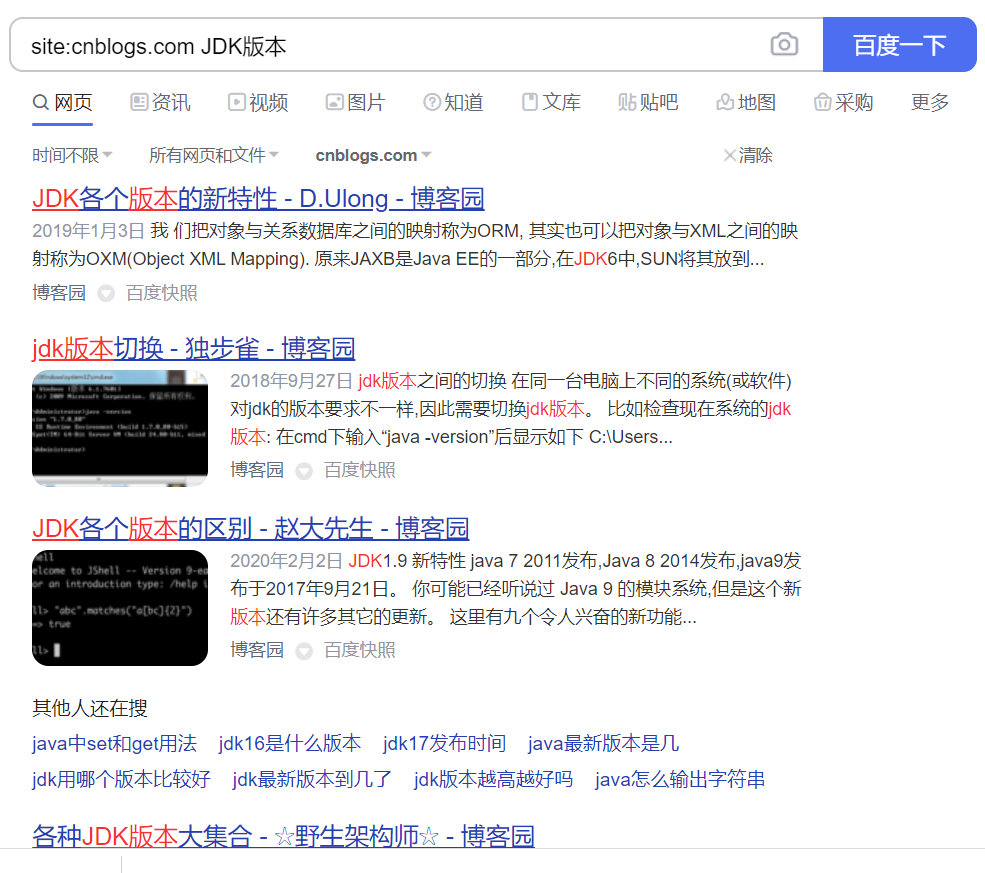The height and width of the screenshot is (873, 985).
Task: Click 博客园 source under the 赵大先生 result
Action: click(257, 649)
